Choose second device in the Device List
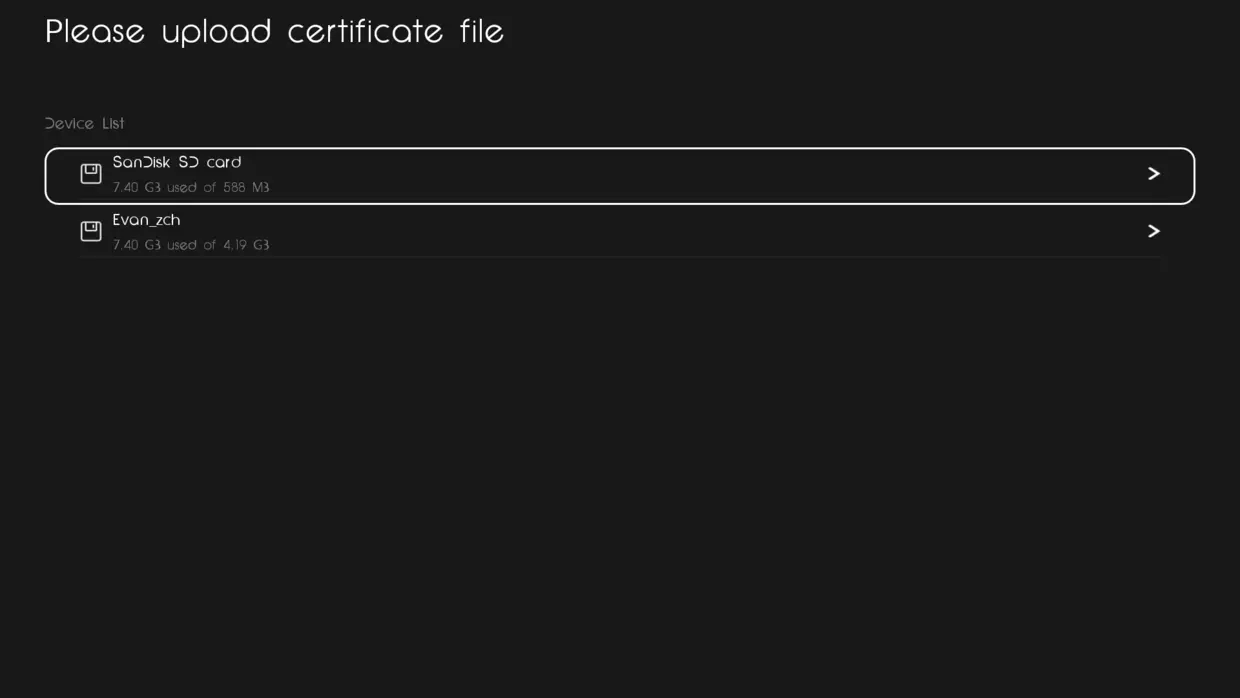 (x=620, y=232)
